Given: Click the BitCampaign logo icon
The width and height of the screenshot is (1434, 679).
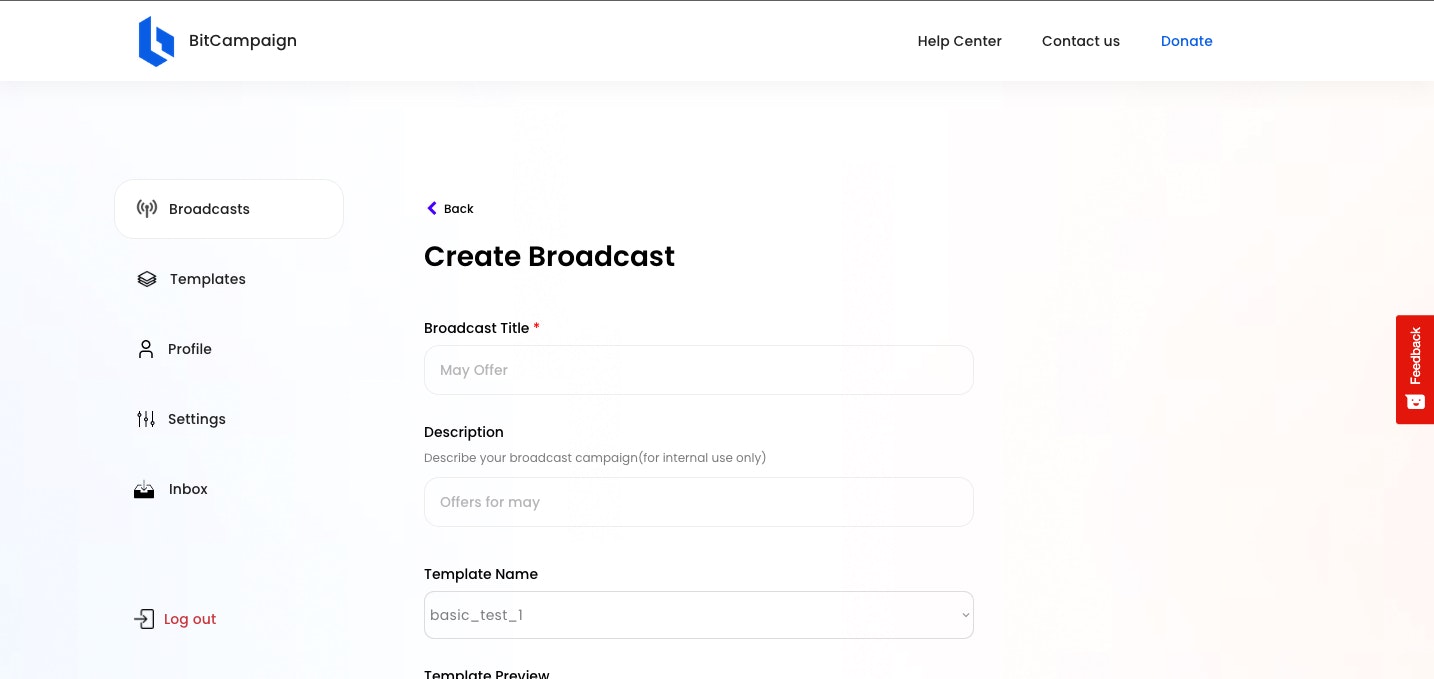Looking at the screenshot, I should click(x=156, y=41).
